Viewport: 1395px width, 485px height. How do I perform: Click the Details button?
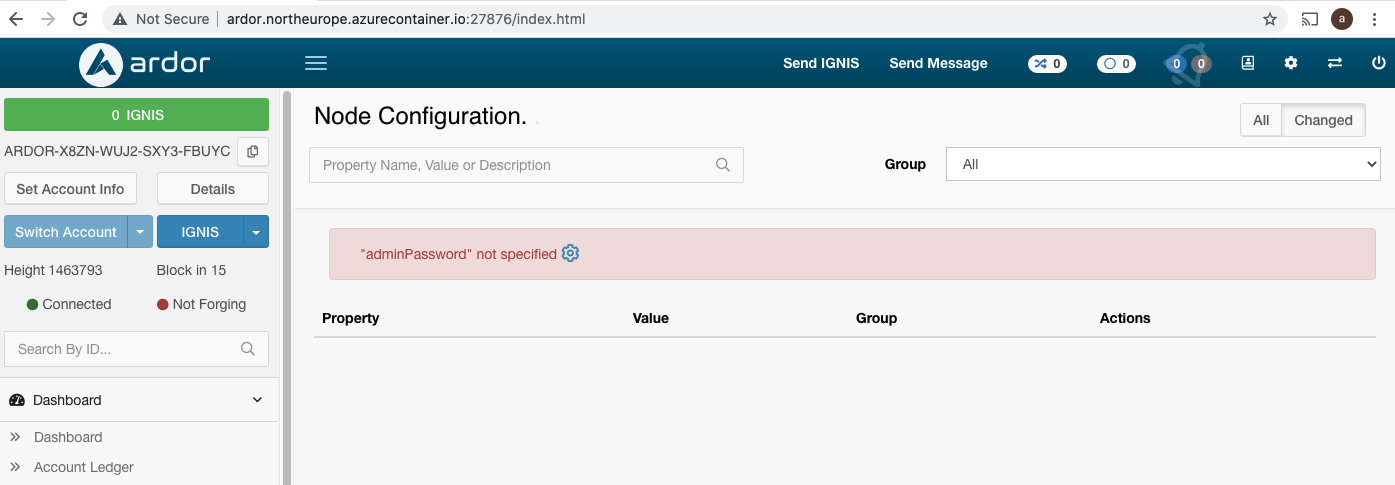(213, 189)
